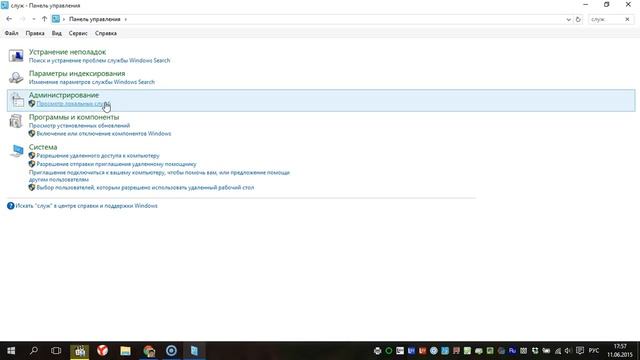Go back with the back arrow
The height and width of the screenshot is (360, 640).
click(9, 19)
